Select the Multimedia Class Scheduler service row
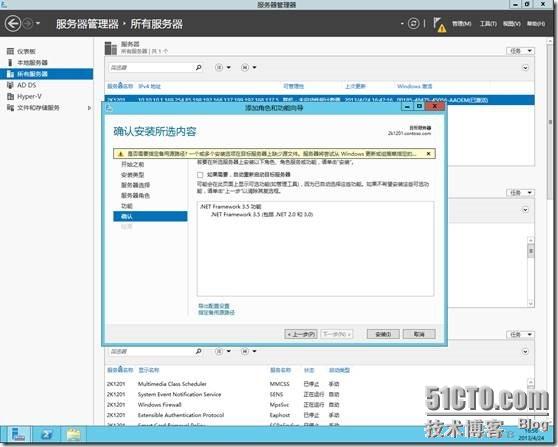The height and width of the screenshot is (447, 558). point(316,384)
